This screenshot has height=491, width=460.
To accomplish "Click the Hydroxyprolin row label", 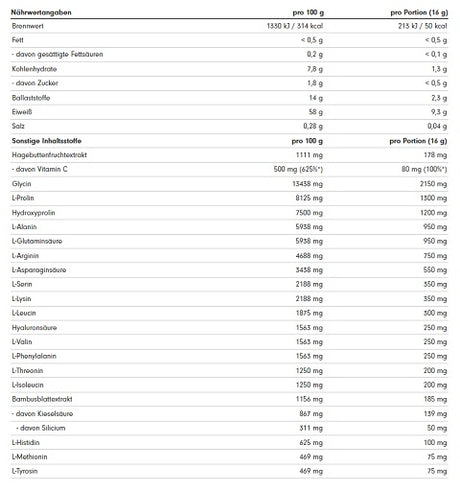I will tap(33, 213).
